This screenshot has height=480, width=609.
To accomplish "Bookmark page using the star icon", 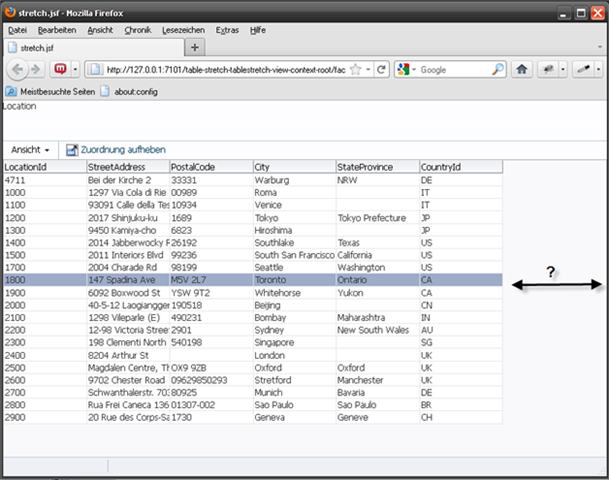I will 355,70.
